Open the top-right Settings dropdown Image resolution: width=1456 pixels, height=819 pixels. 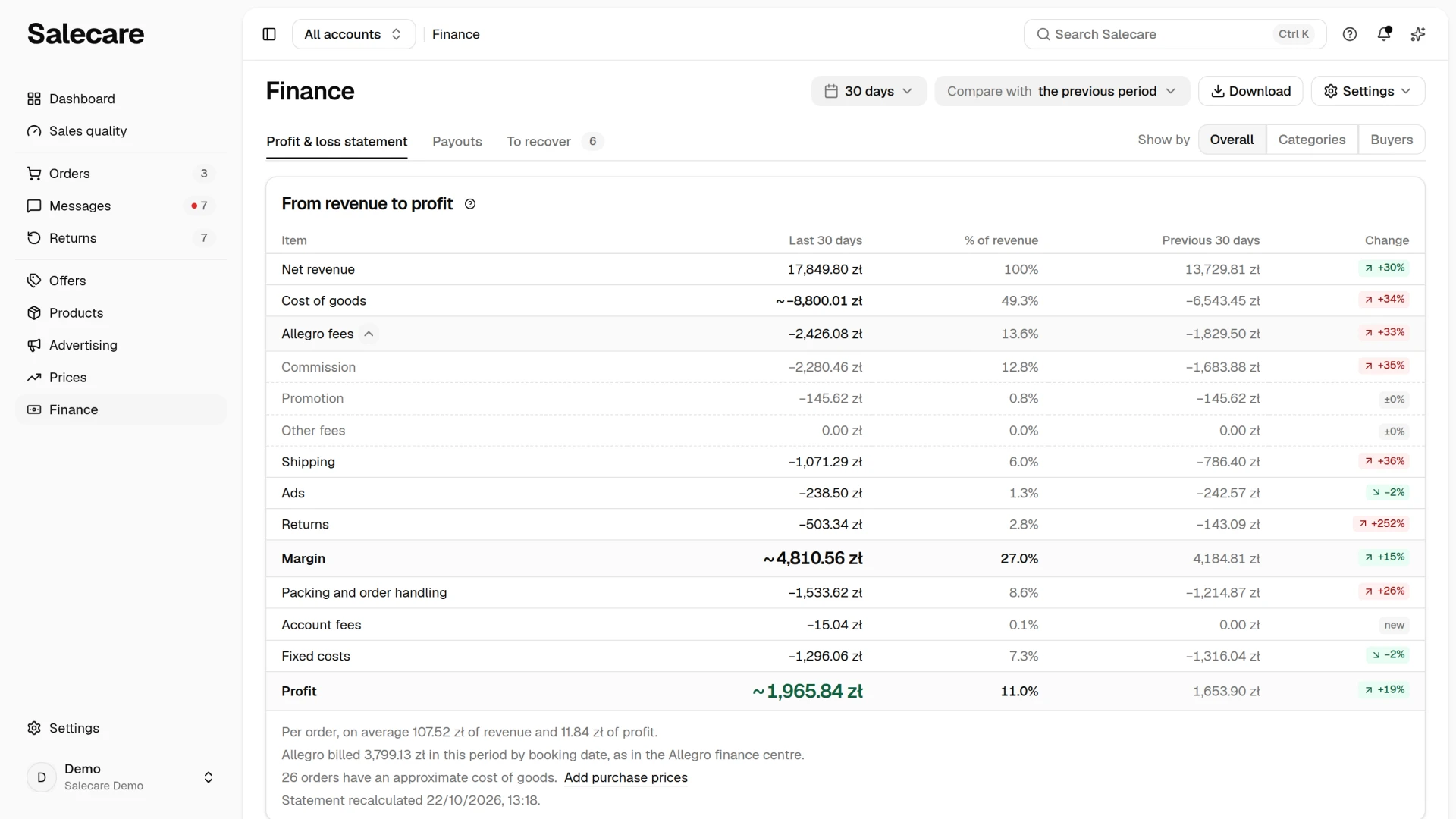click(x=1368, y=91)
